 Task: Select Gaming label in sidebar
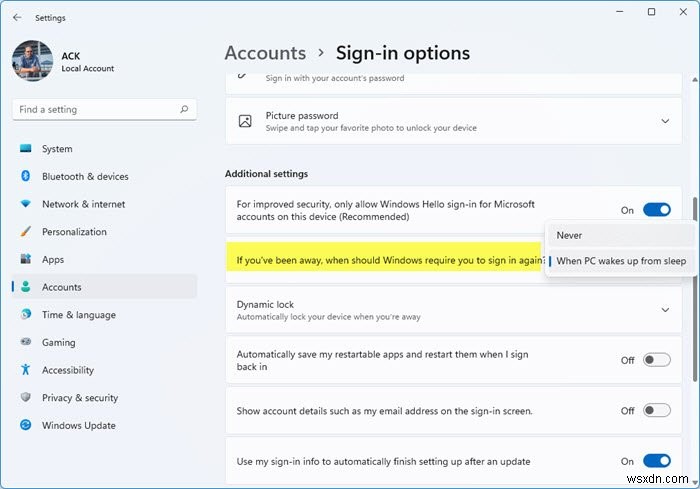(59, 343)
